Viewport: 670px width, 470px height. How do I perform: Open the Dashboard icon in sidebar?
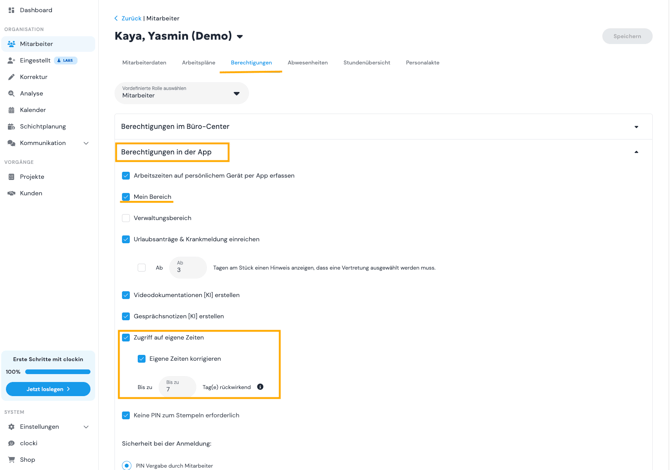tap(12, 10)
